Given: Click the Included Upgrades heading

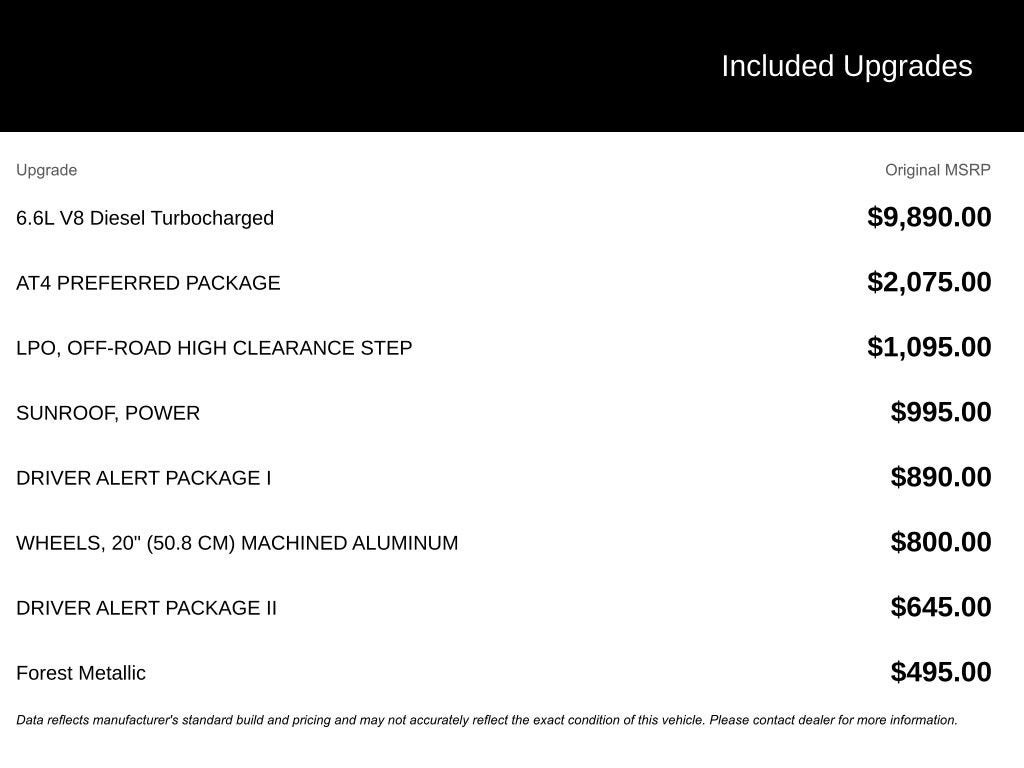Looking at the screenshot, I should point(846,66).
